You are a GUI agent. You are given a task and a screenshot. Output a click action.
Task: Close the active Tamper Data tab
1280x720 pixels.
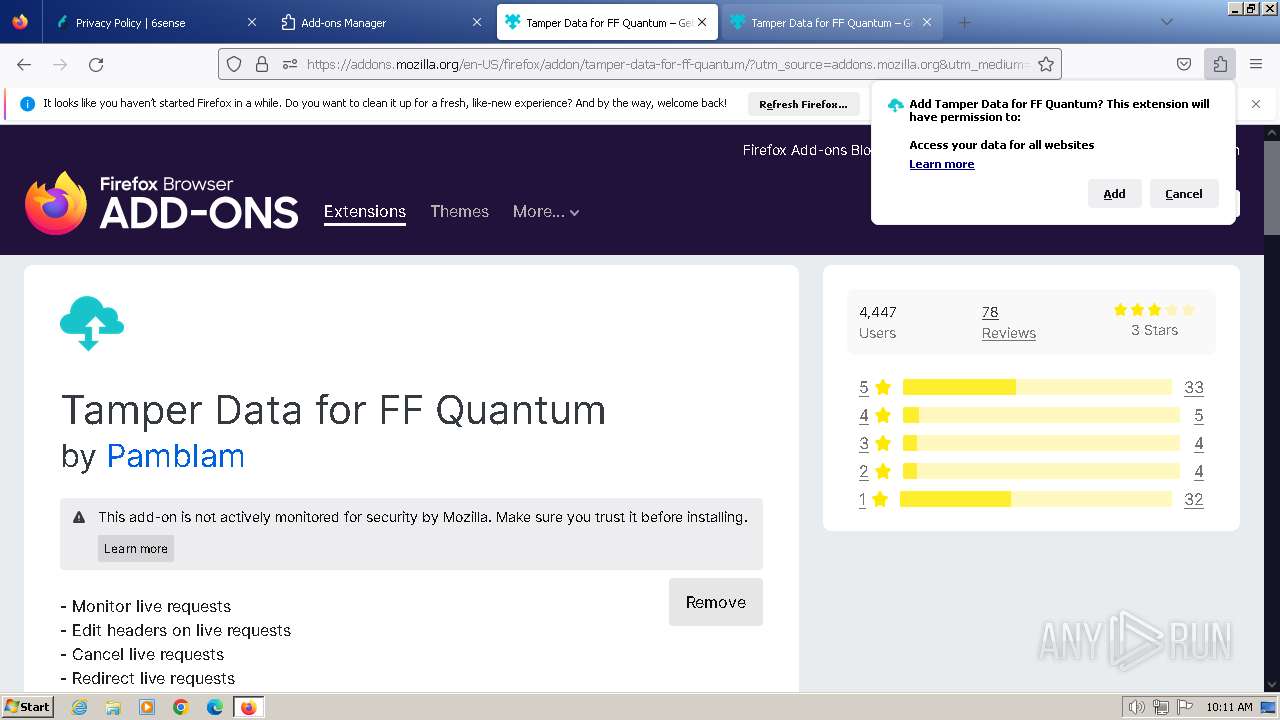[702, 22]
